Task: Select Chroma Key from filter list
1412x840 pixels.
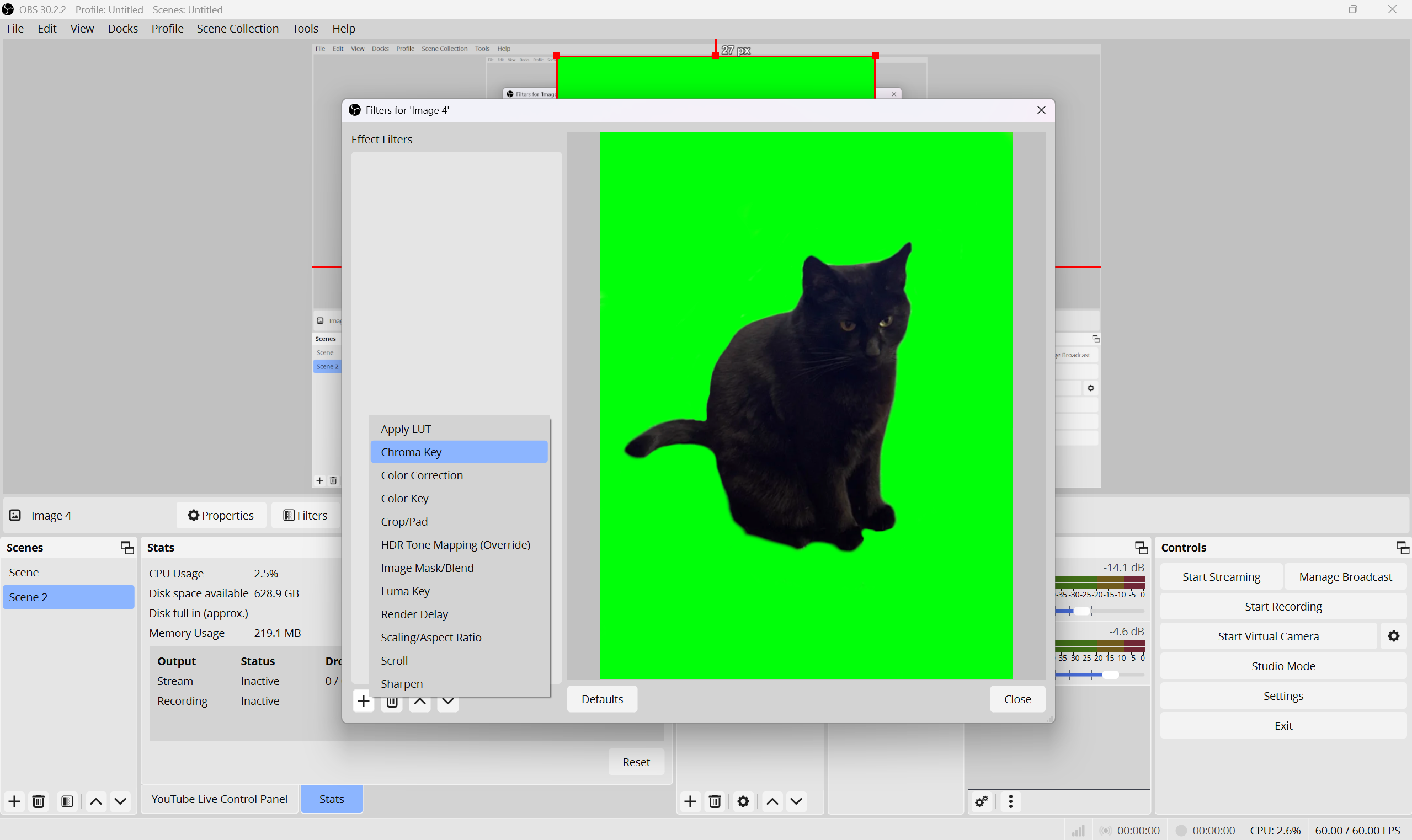Action: pos(459,452)
